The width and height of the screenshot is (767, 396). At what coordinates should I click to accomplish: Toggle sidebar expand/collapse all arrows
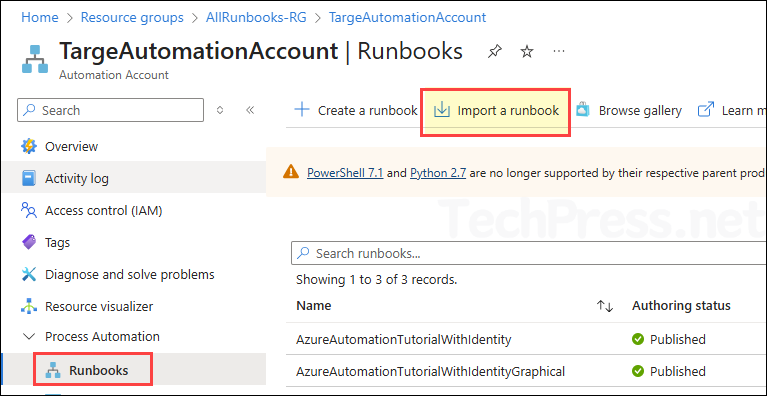tap(220, 110)
